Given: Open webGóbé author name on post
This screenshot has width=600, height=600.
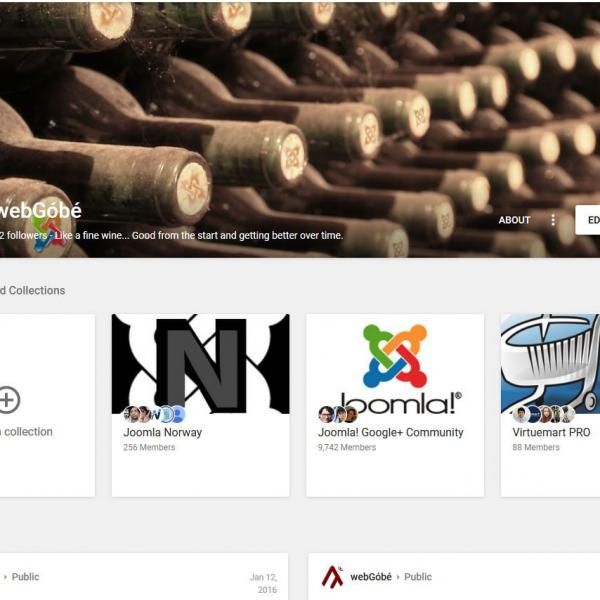Looking at the screenshot, I should point(371,577).
